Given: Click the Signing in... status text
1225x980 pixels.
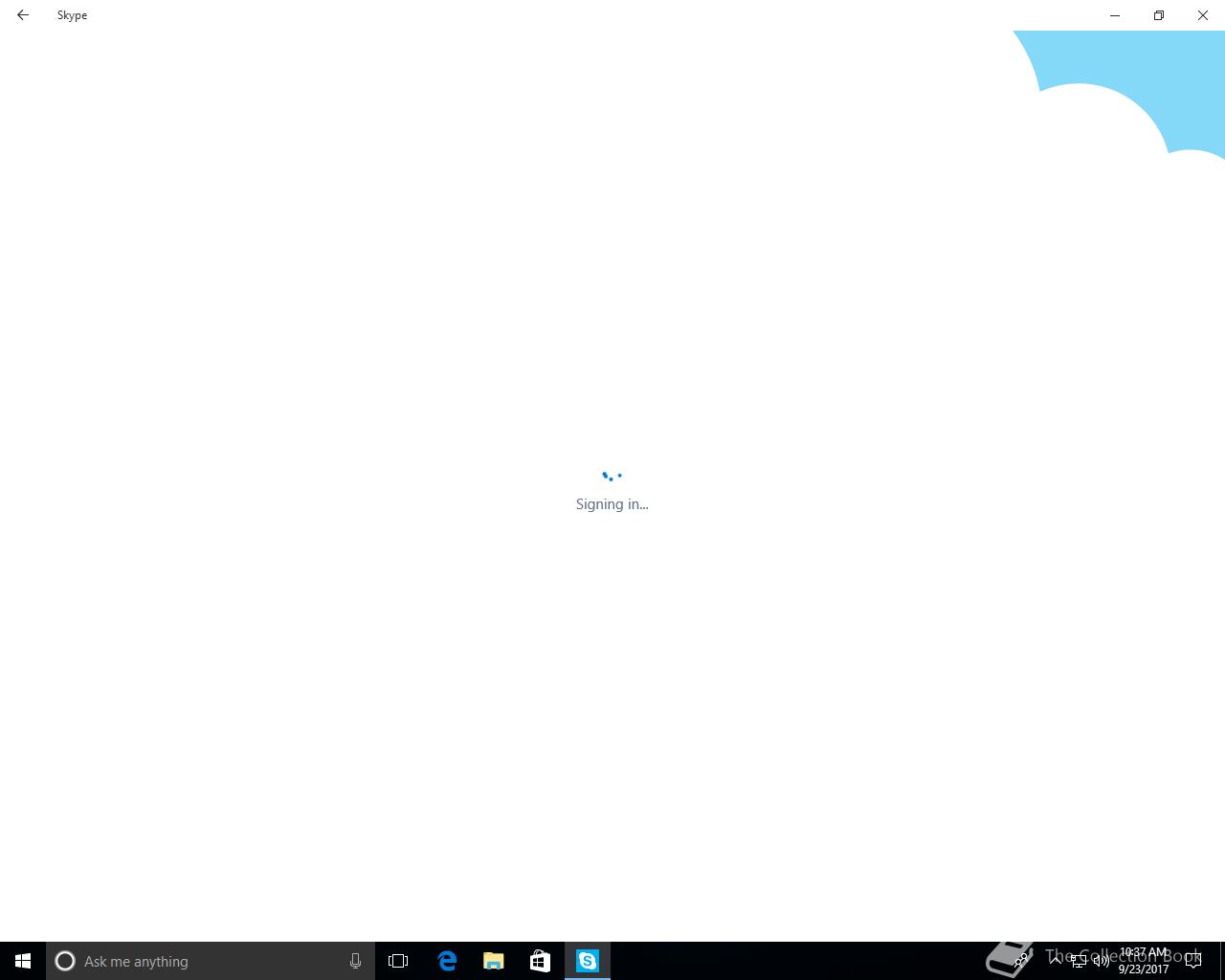Looking at the screenshot, I should [612, 504].
